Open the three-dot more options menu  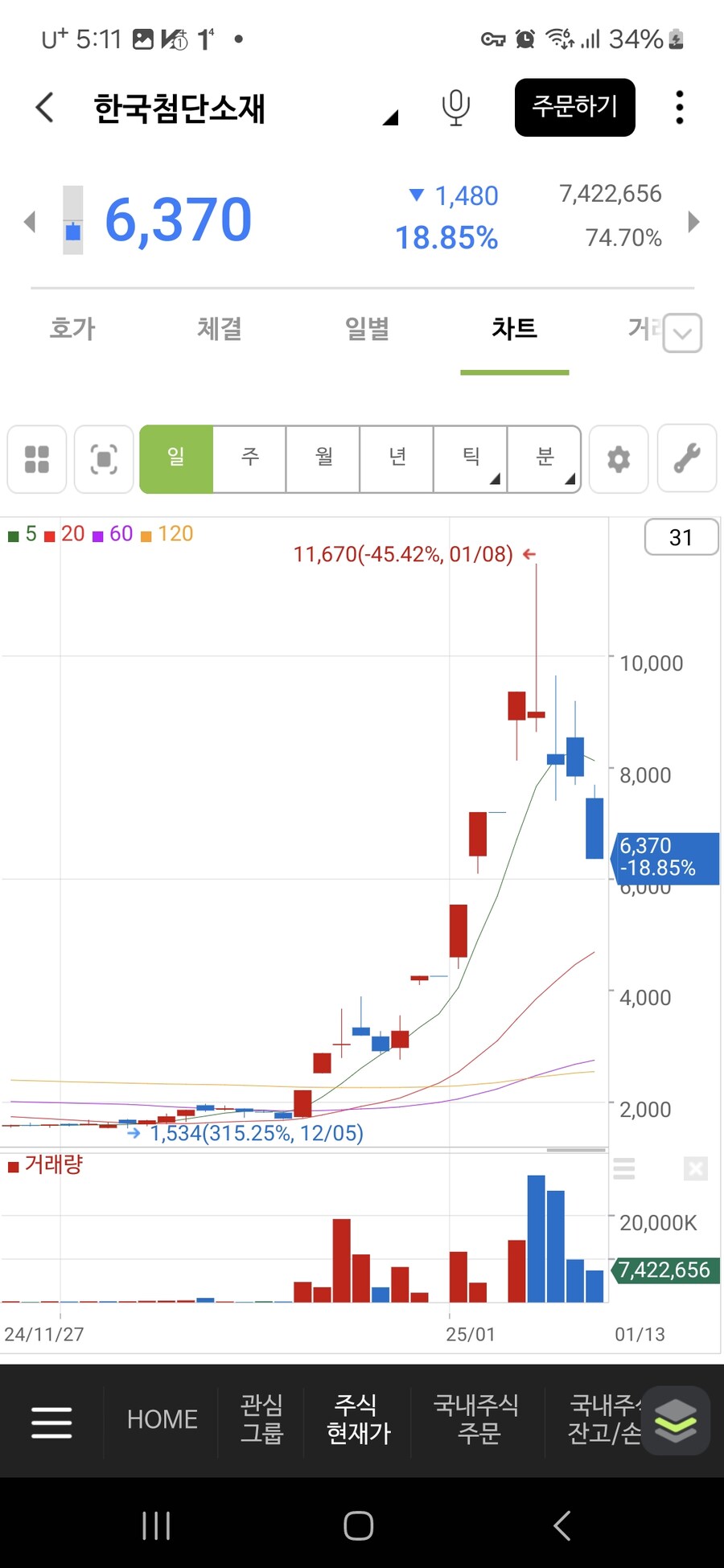679,107
